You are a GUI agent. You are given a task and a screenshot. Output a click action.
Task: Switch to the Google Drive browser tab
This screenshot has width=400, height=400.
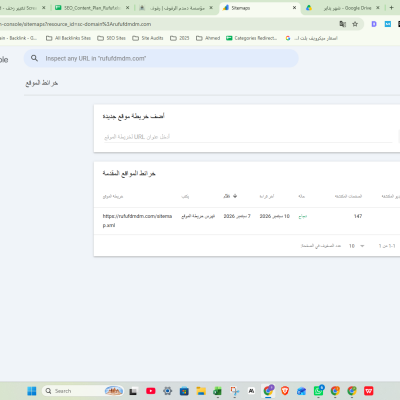343,8
